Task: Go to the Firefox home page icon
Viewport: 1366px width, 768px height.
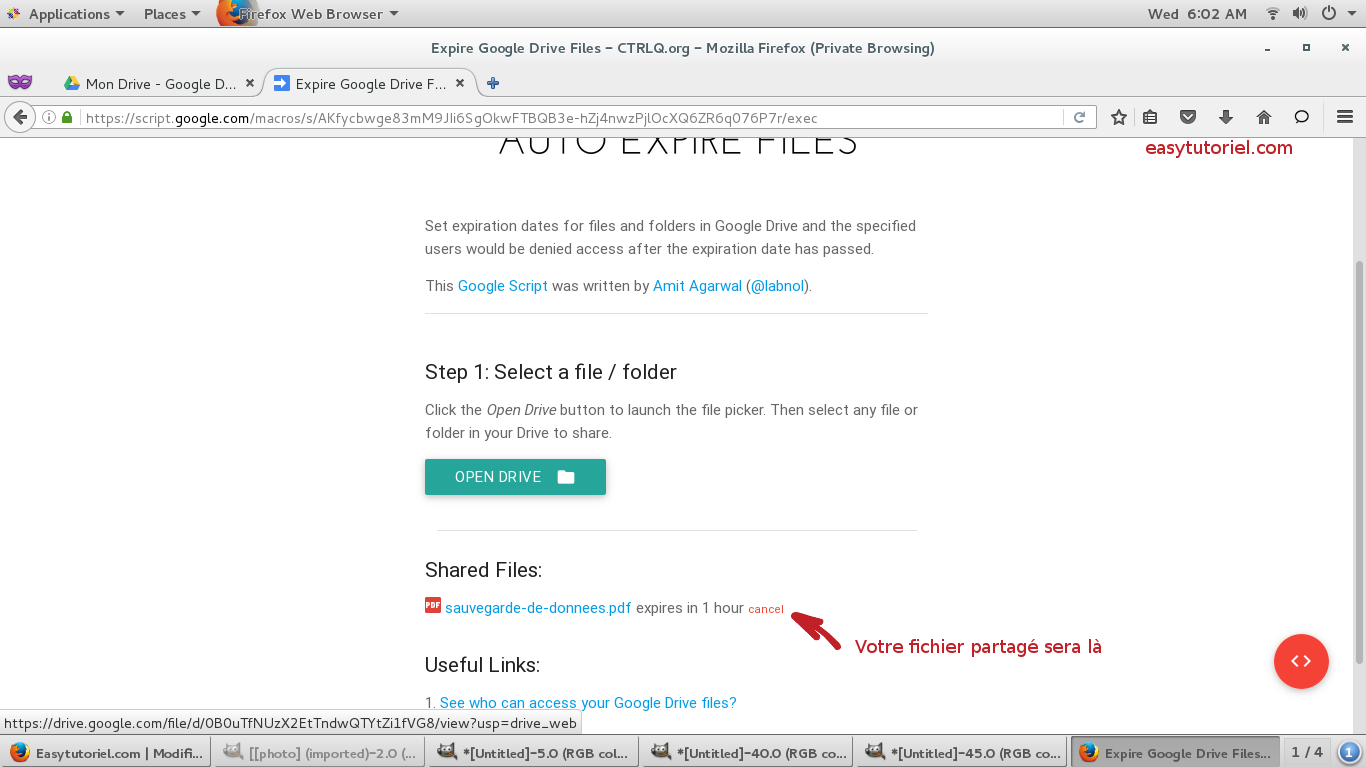Action: pos(1264,117)
